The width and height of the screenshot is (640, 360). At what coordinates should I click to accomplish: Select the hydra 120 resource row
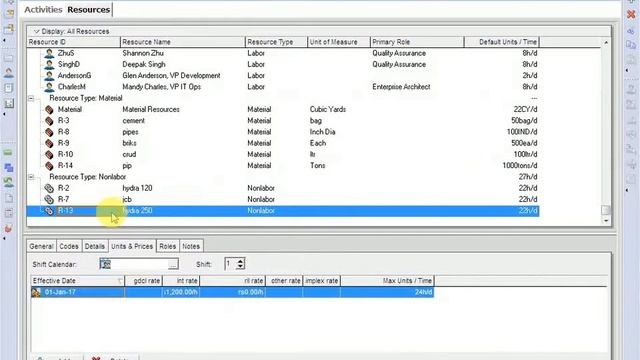282,188
